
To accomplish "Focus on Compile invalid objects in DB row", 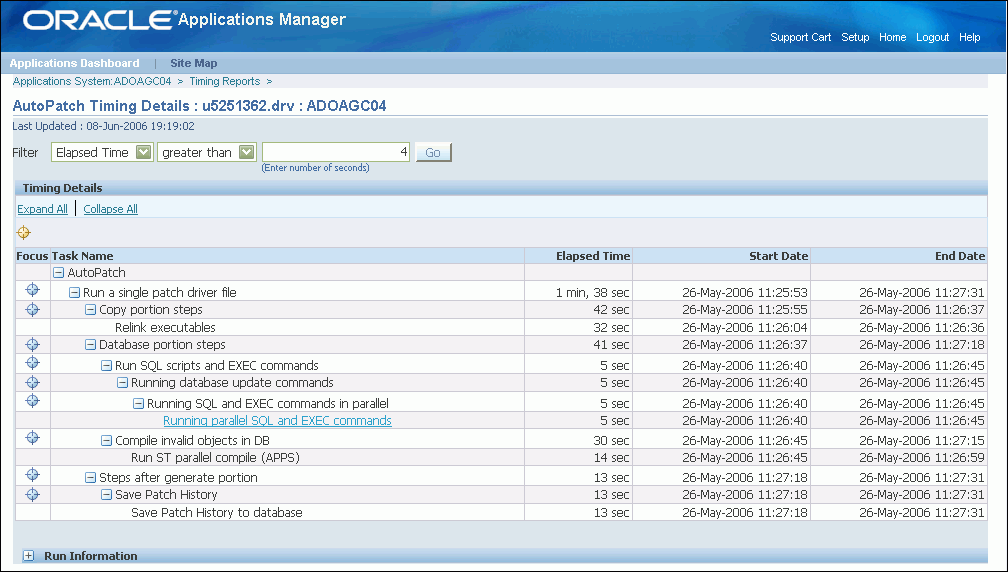I will click(x=32, y=438).
